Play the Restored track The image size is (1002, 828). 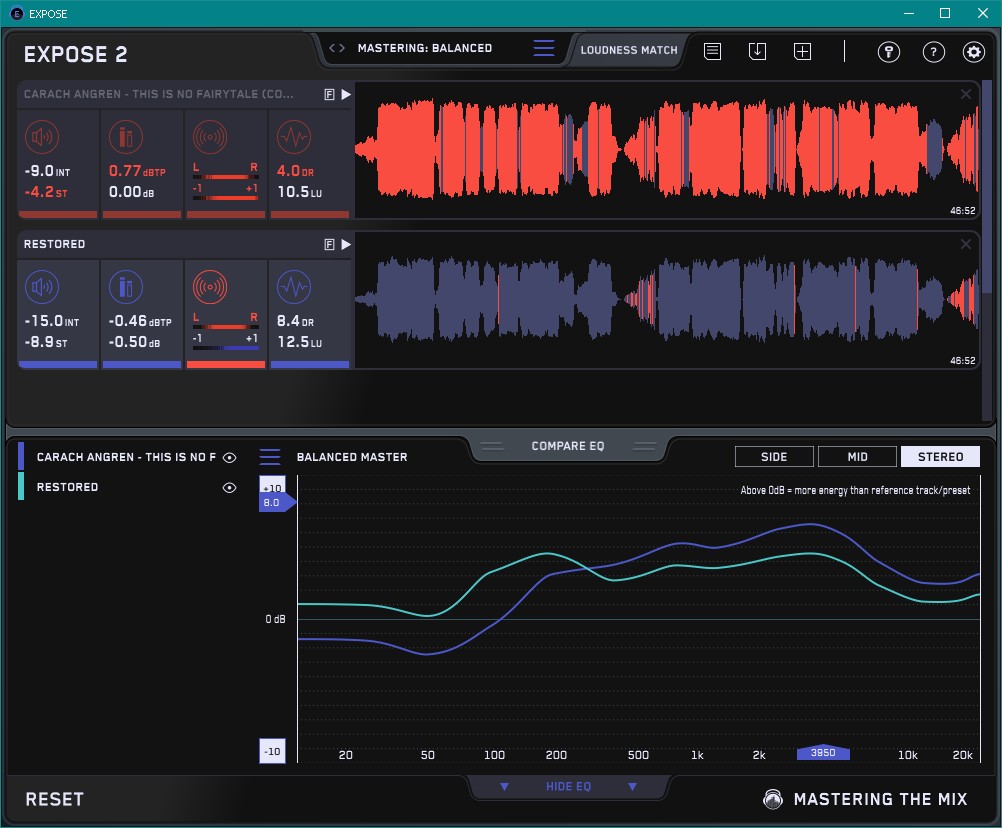tap(346, 244)
